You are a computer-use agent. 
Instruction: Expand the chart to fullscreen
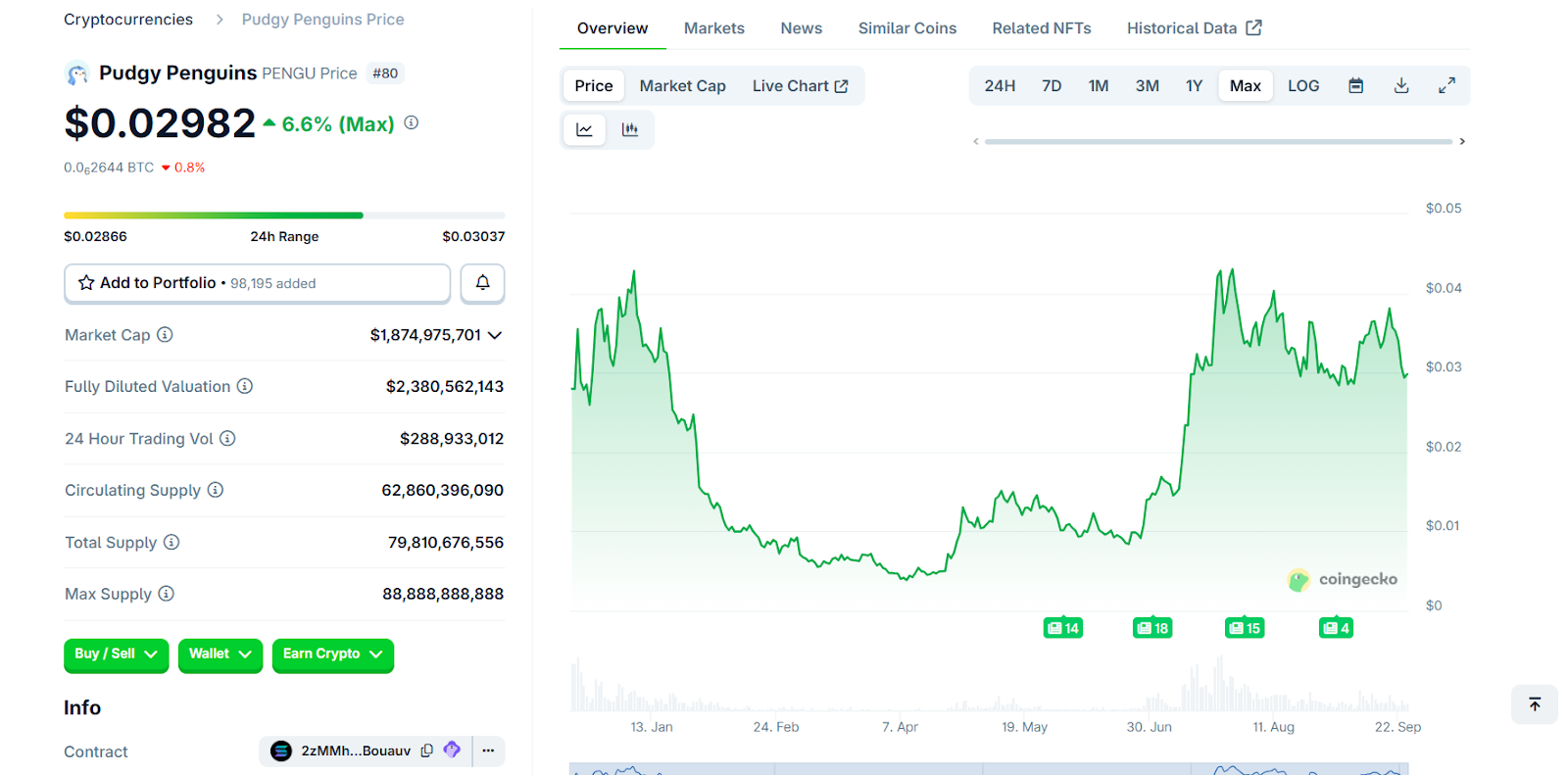[x=1446, y=86]
